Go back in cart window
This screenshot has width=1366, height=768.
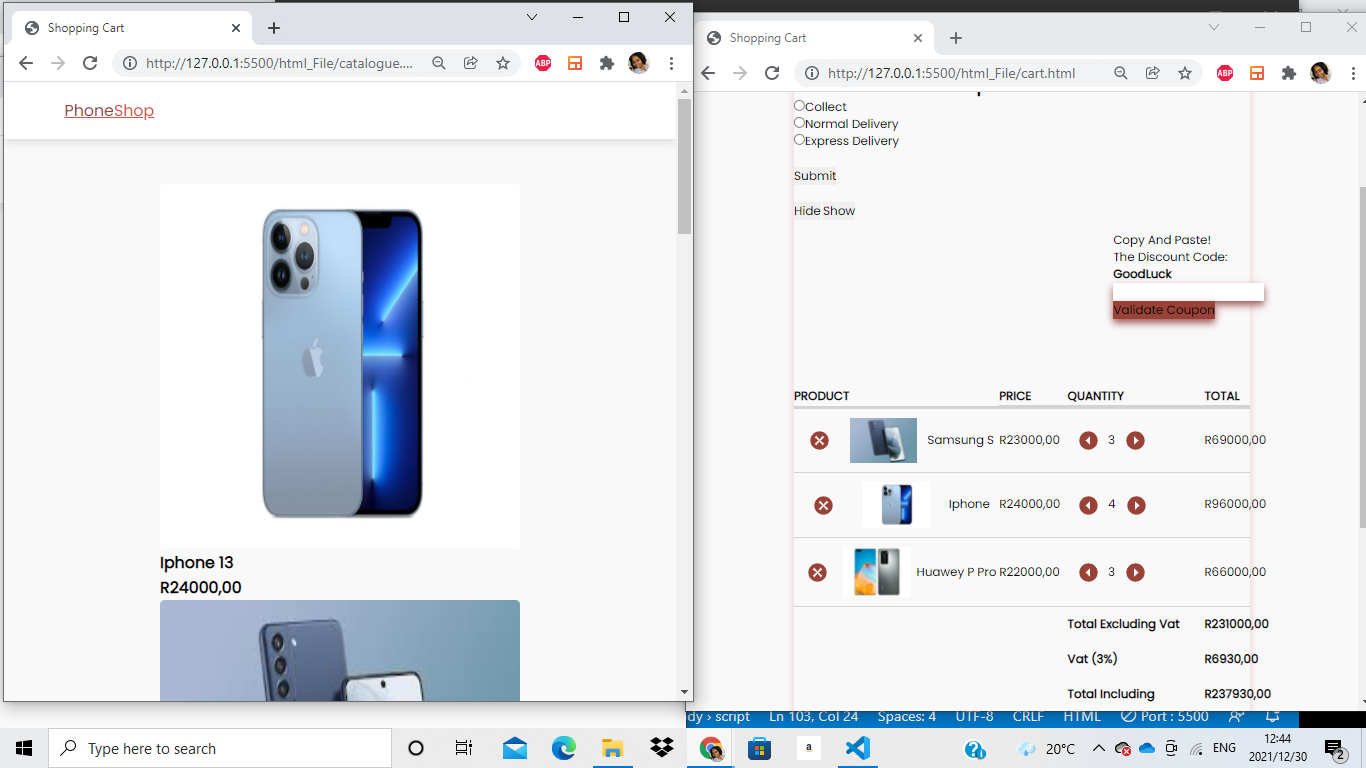click(708, 73)
